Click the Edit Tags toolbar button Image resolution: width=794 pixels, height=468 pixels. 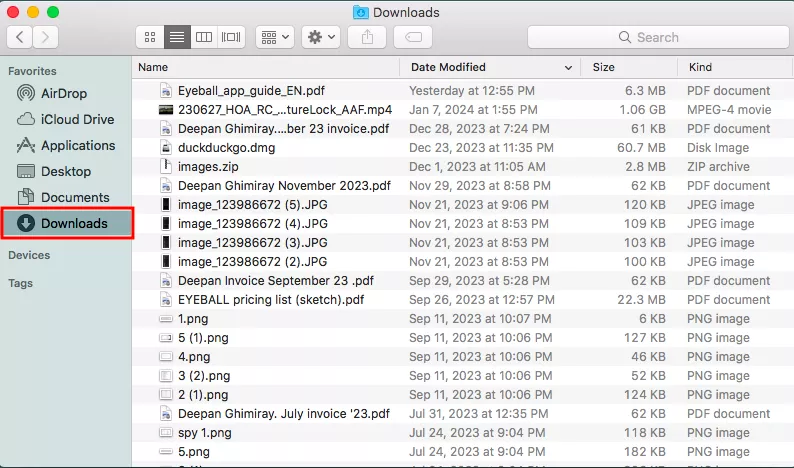[x=413, y=37]
